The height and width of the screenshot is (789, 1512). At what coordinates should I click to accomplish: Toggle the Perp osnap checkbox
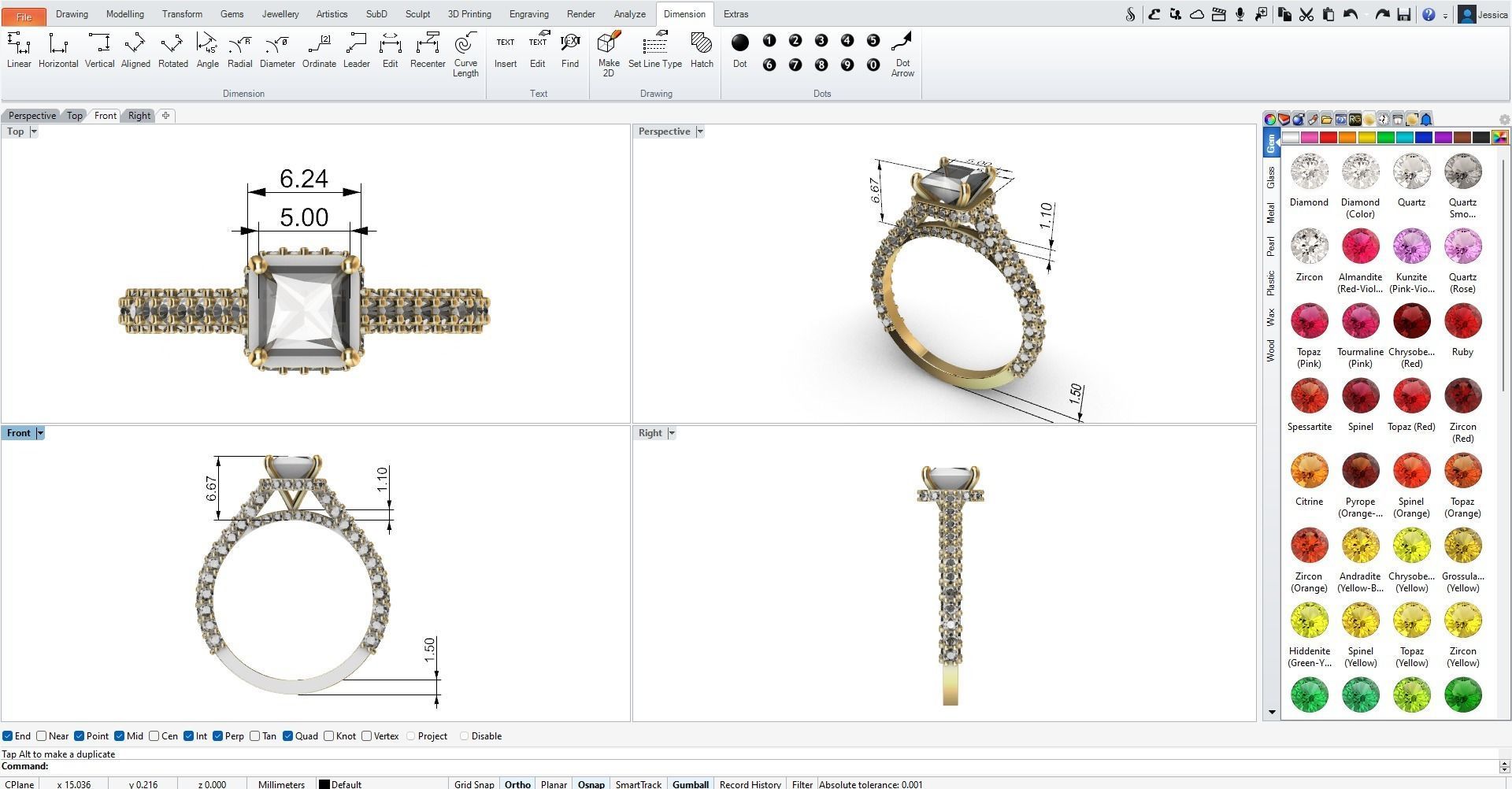pyautogui.click(x=218, y=736)
